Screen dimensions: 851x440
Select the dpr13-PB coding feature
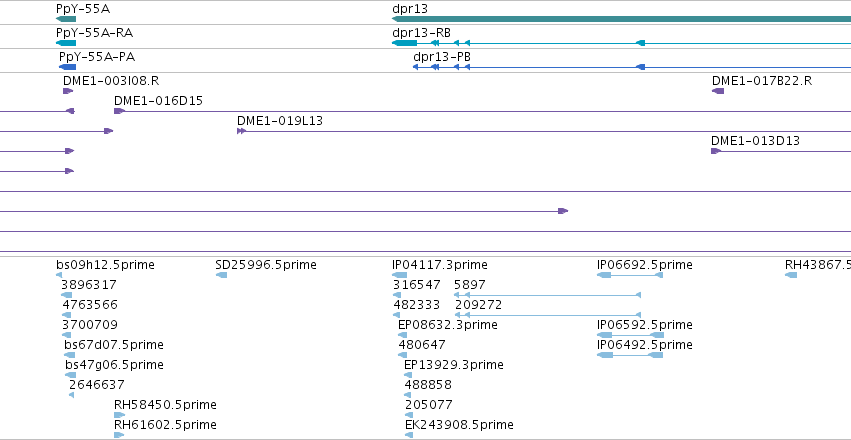pyautogui.click(x=632, y=67)
